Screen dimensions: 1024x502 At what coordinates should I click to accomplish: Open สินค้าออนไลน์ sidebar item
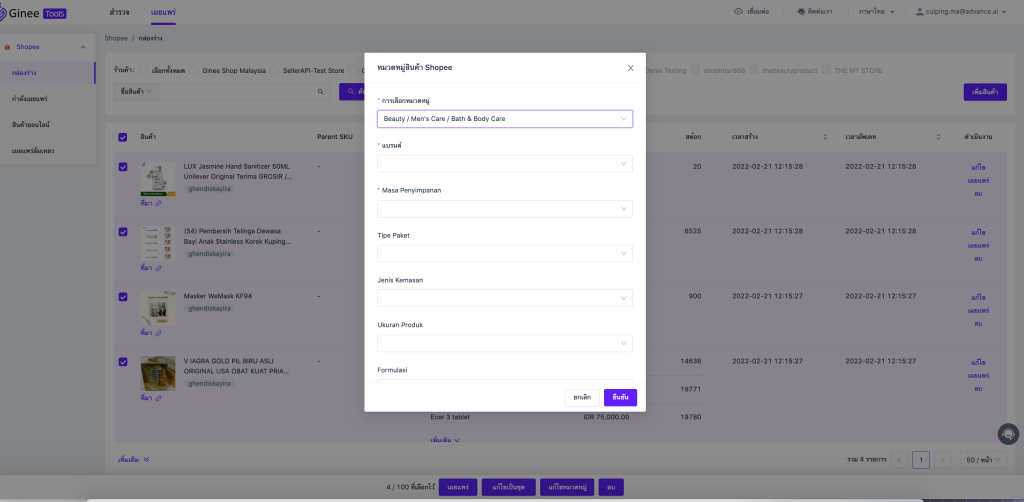[x=48, y=125]
